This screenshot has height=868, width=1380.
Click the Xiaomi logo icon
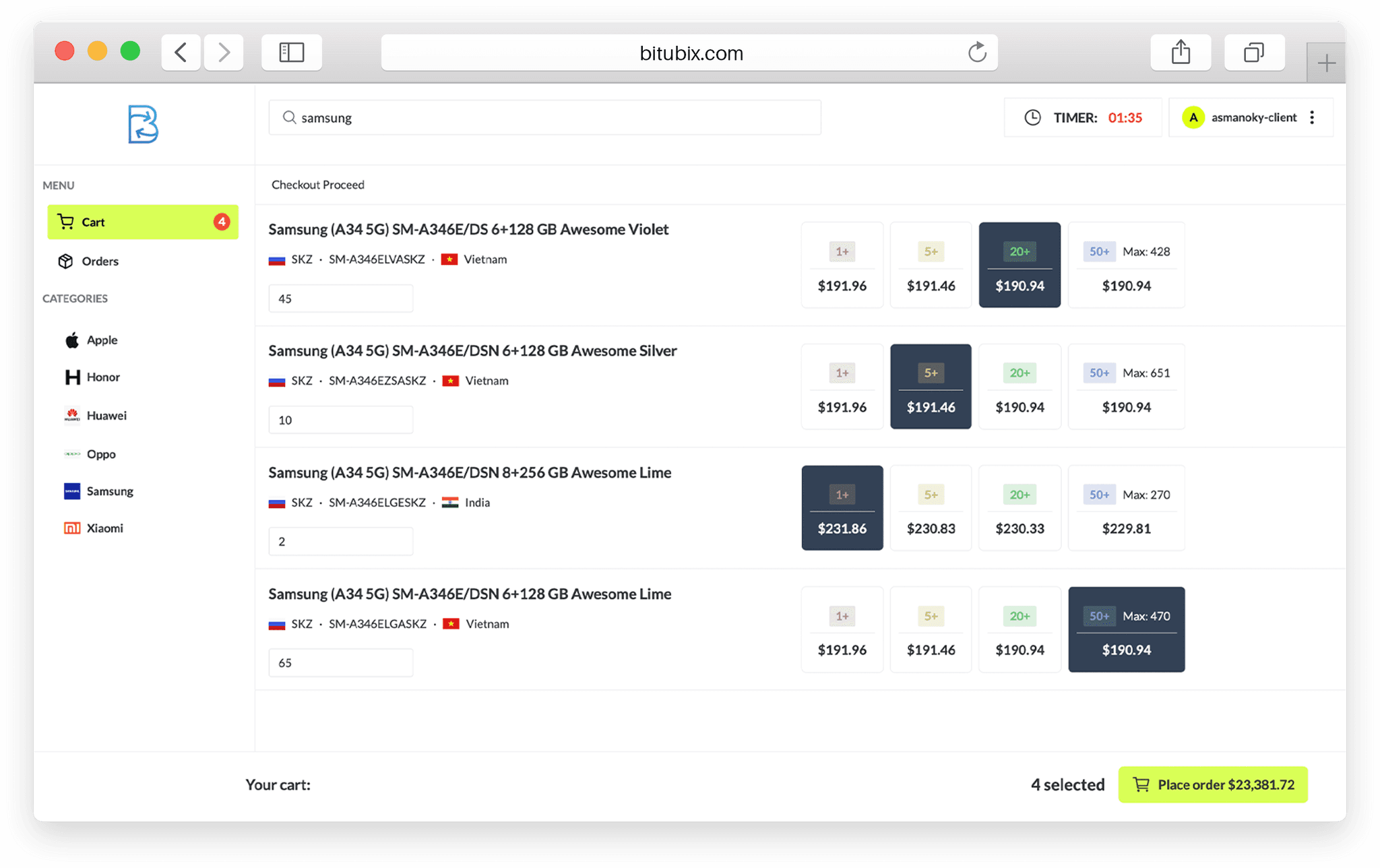[x=72, y=528]
